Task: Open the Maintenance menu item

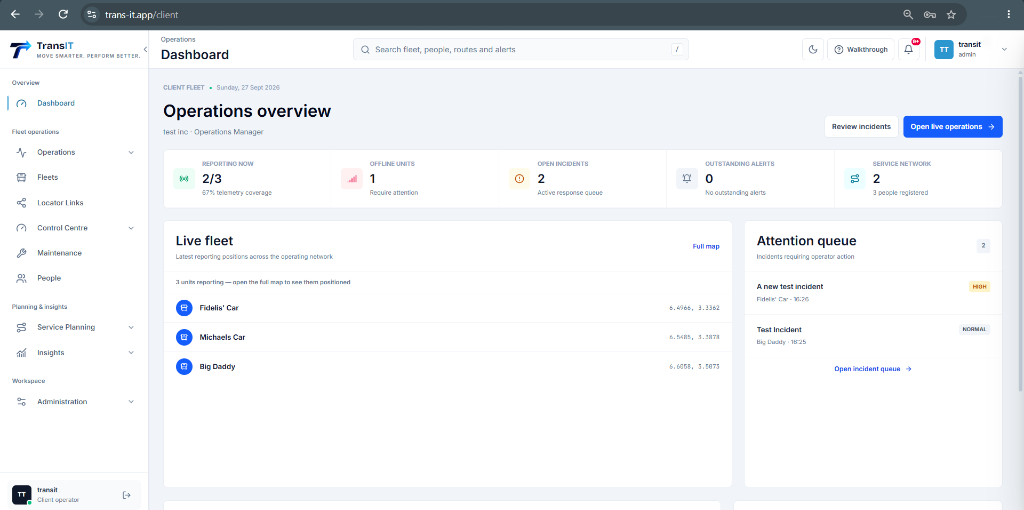Action: (74, 253)
